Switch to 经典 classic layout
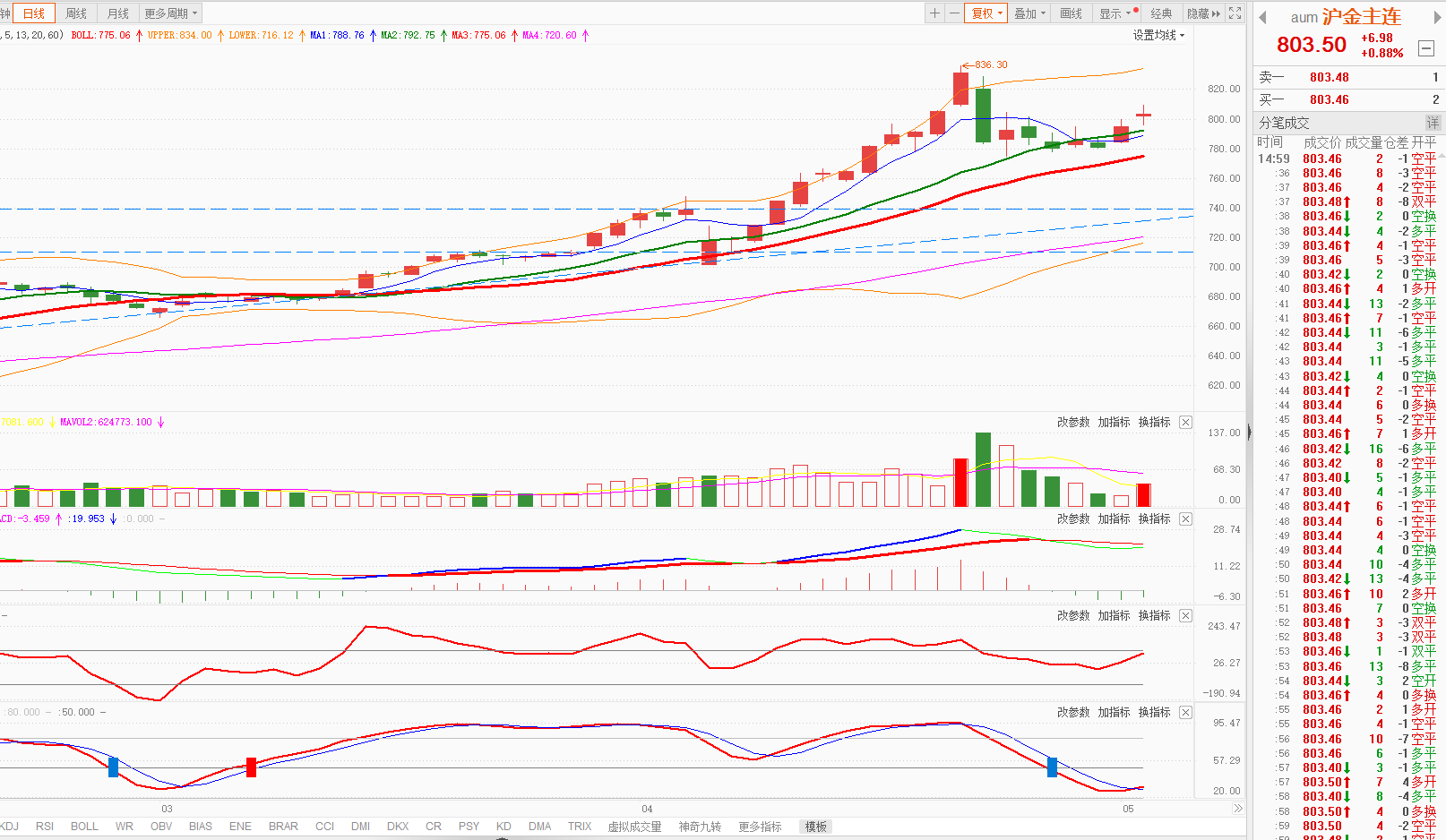 [x=1161, y=13]
